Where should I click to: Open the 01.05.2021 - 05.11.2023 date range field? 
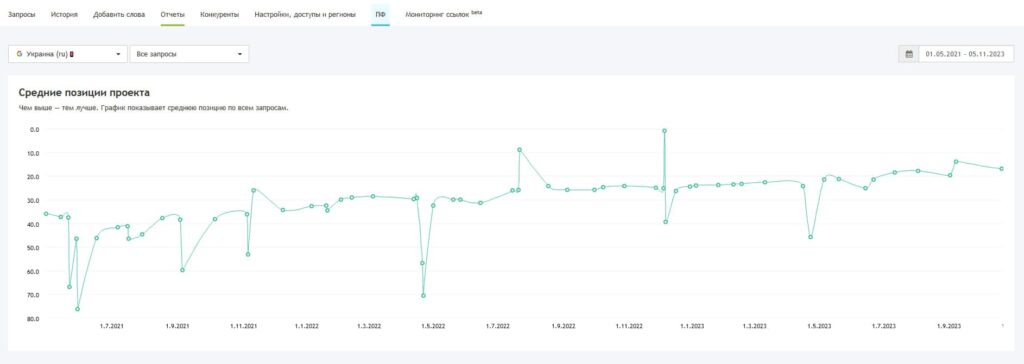(x=966, y=54)
